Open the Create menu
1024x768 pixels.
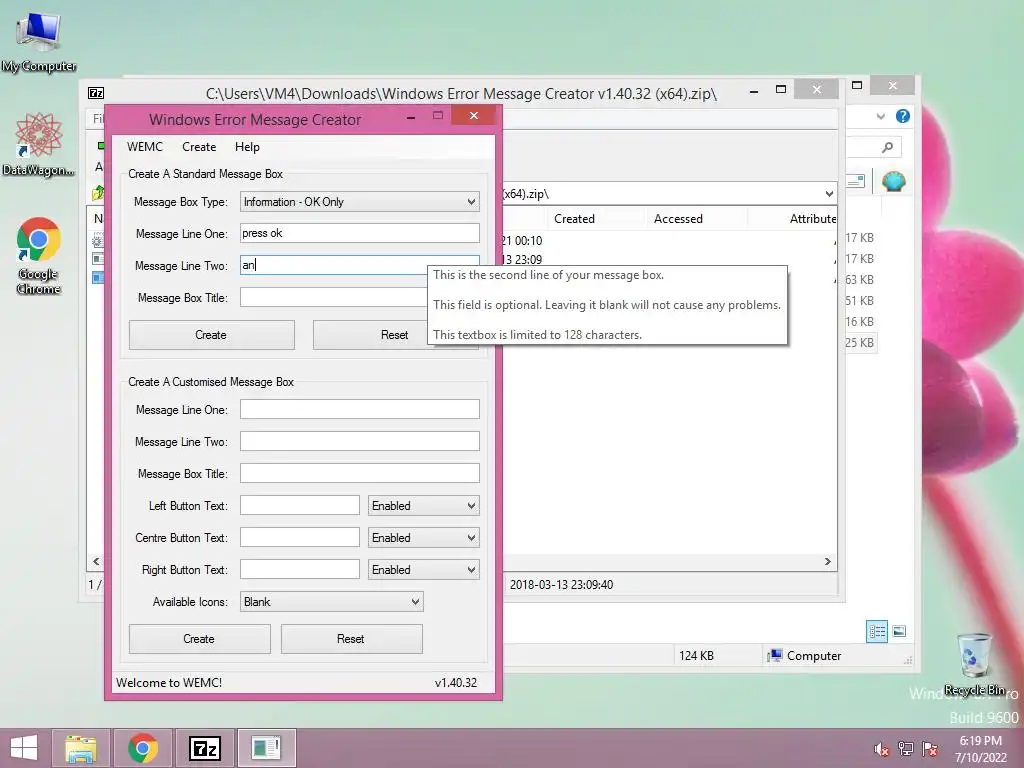tap(199, 147)
